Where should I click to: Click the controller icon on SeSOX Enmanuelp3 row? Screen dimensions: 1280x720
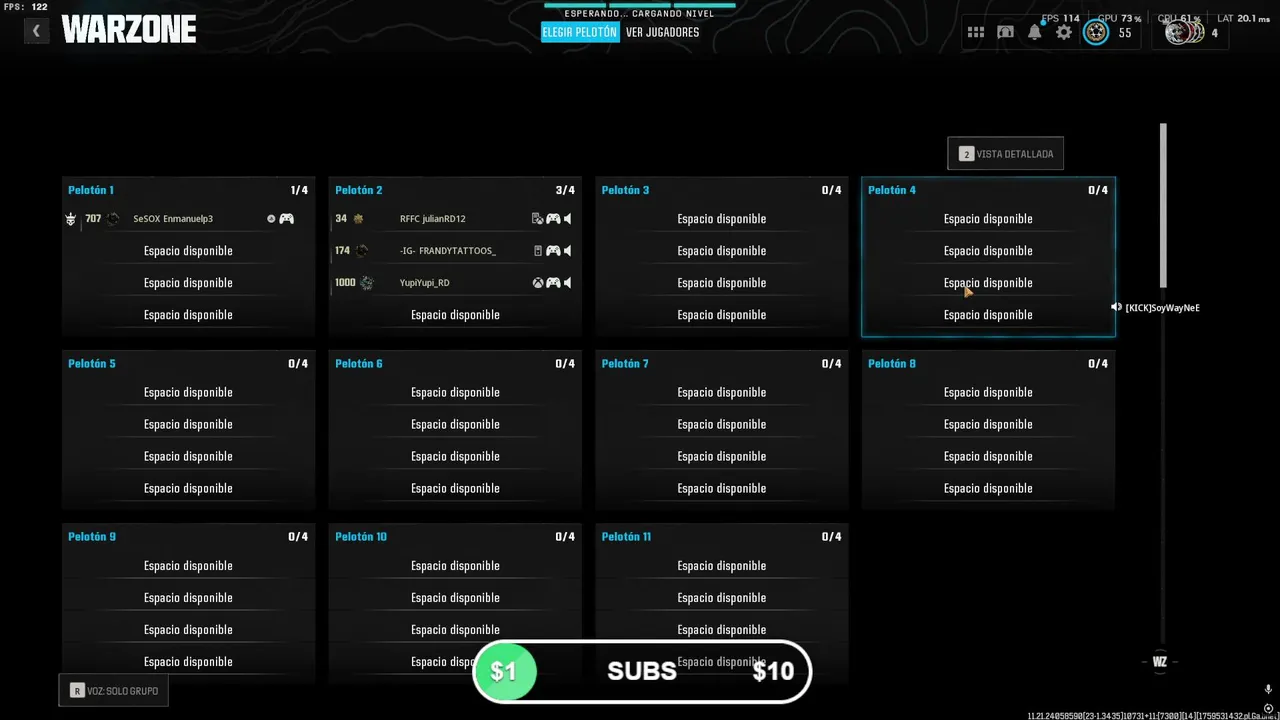pyautogui.click(x=286, y=219)
